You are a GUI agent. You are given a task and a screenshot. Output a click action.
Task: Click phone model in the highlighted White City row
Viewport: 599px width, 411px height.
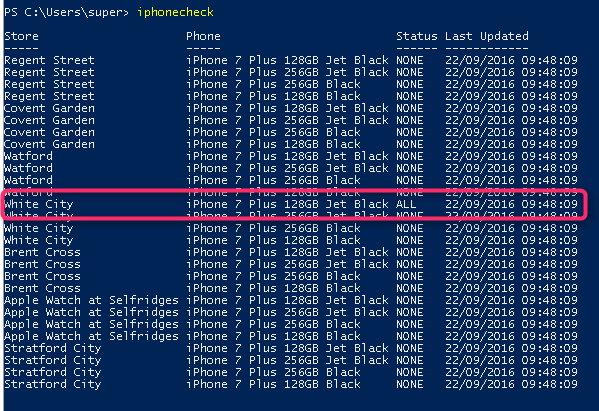point(287,204)
